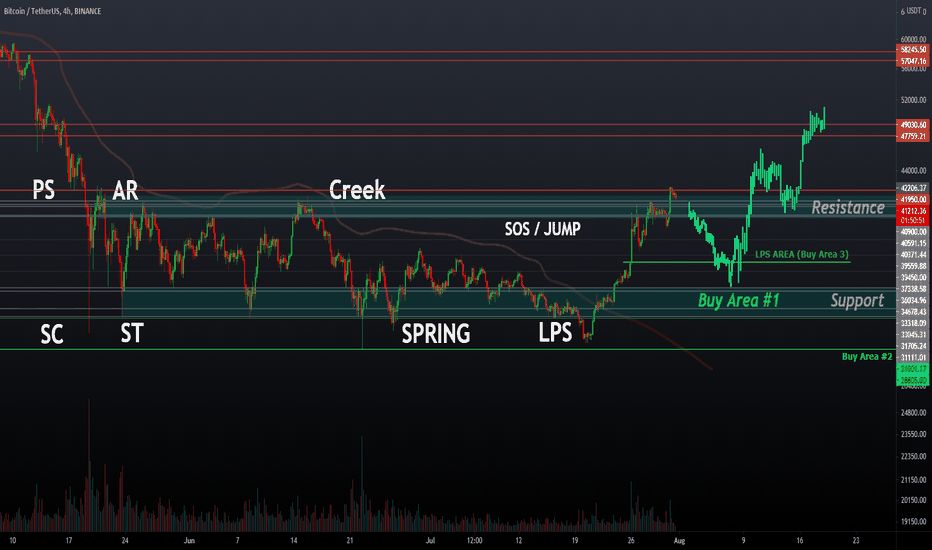
Task: Select the AR annotation text
Action: point(125,191)
